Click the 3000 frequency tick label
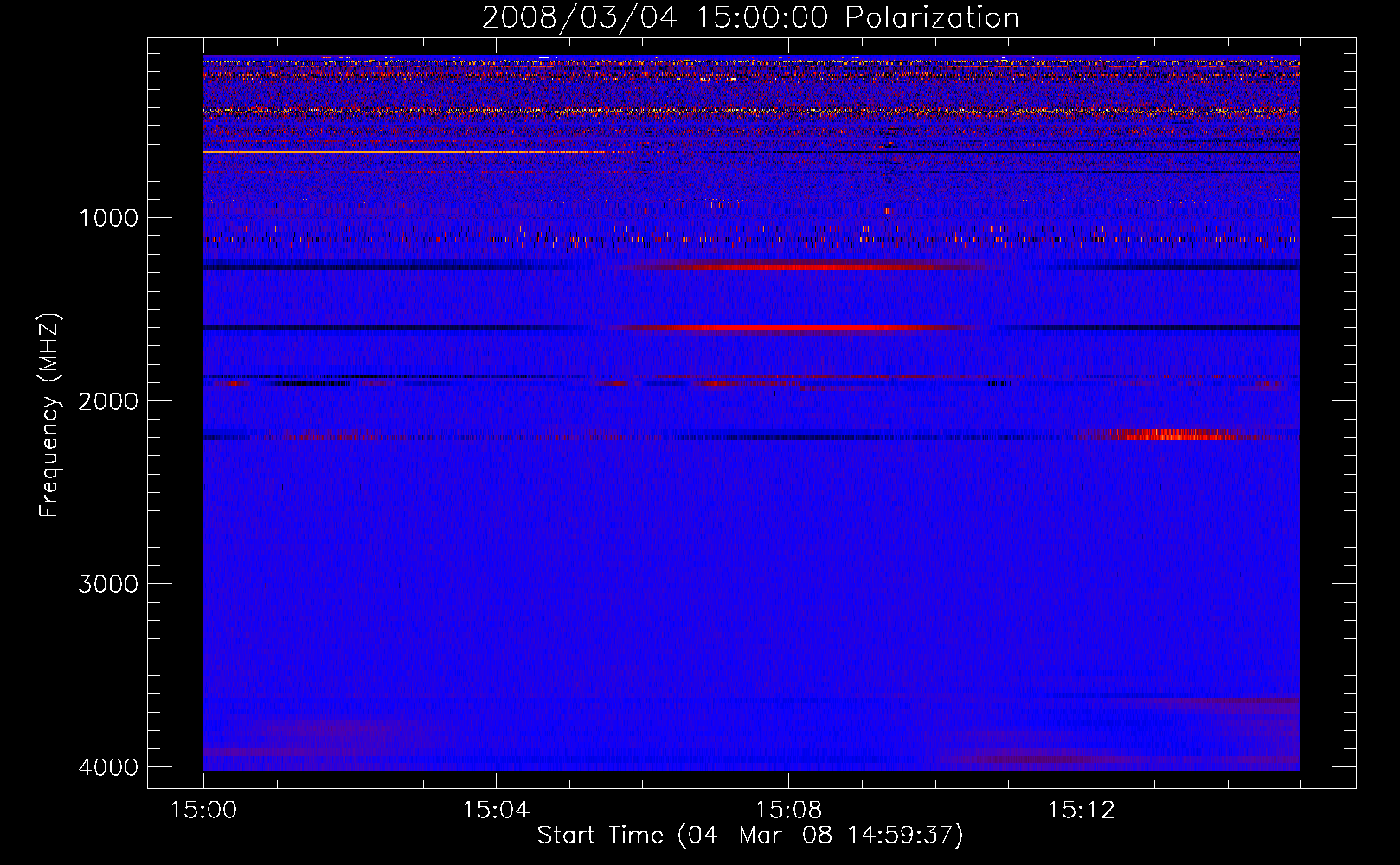The height and width of the screenshot is (865, 1400). [x=108, y=584]
